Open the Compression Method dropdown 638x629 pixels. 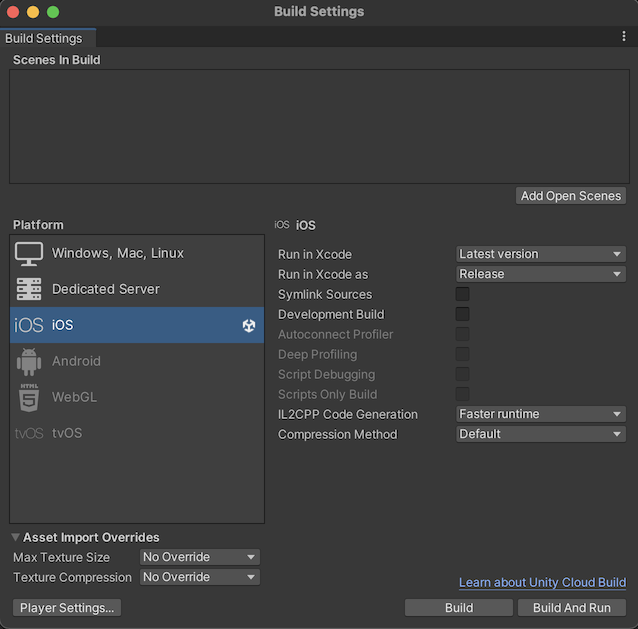(541, 434)
